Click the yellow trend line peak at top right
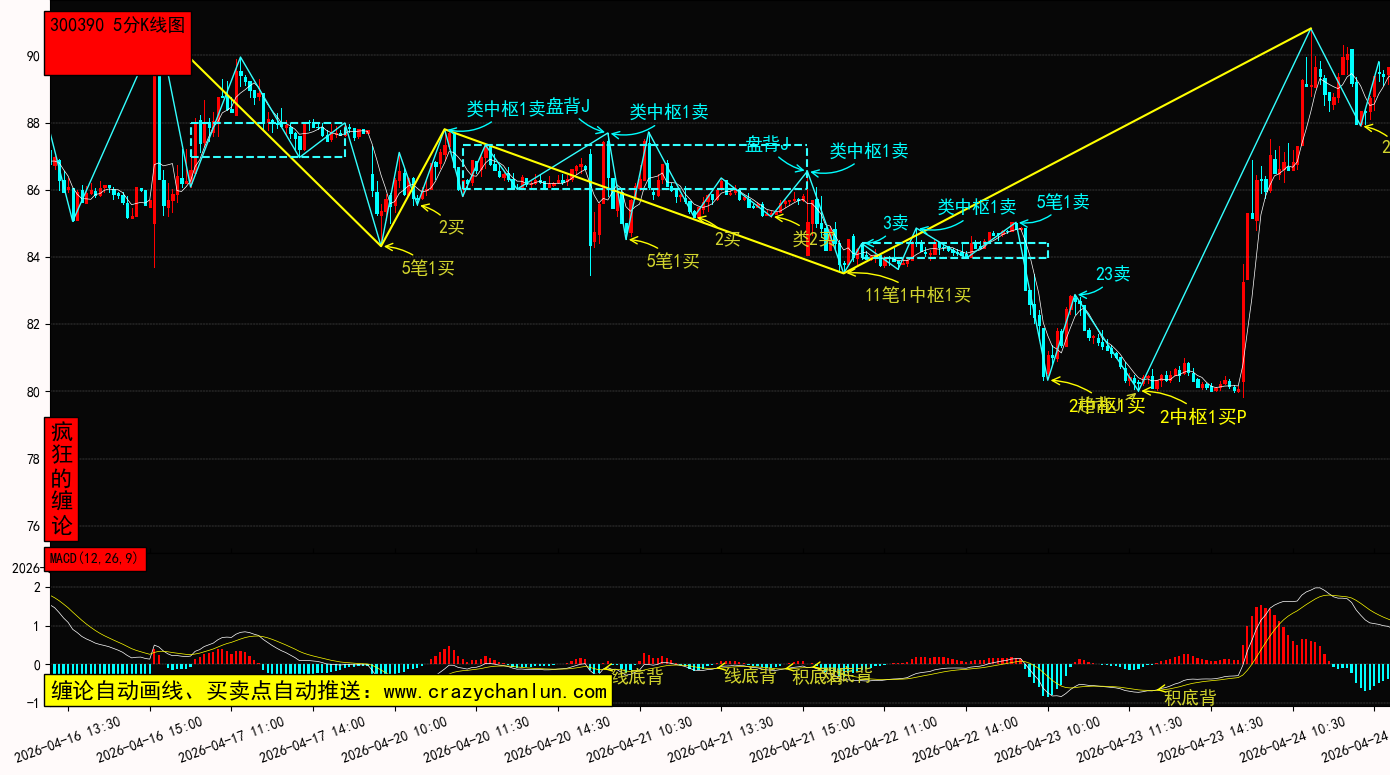The height and width of the screenshot is (775, 1390). point(1310,29)
